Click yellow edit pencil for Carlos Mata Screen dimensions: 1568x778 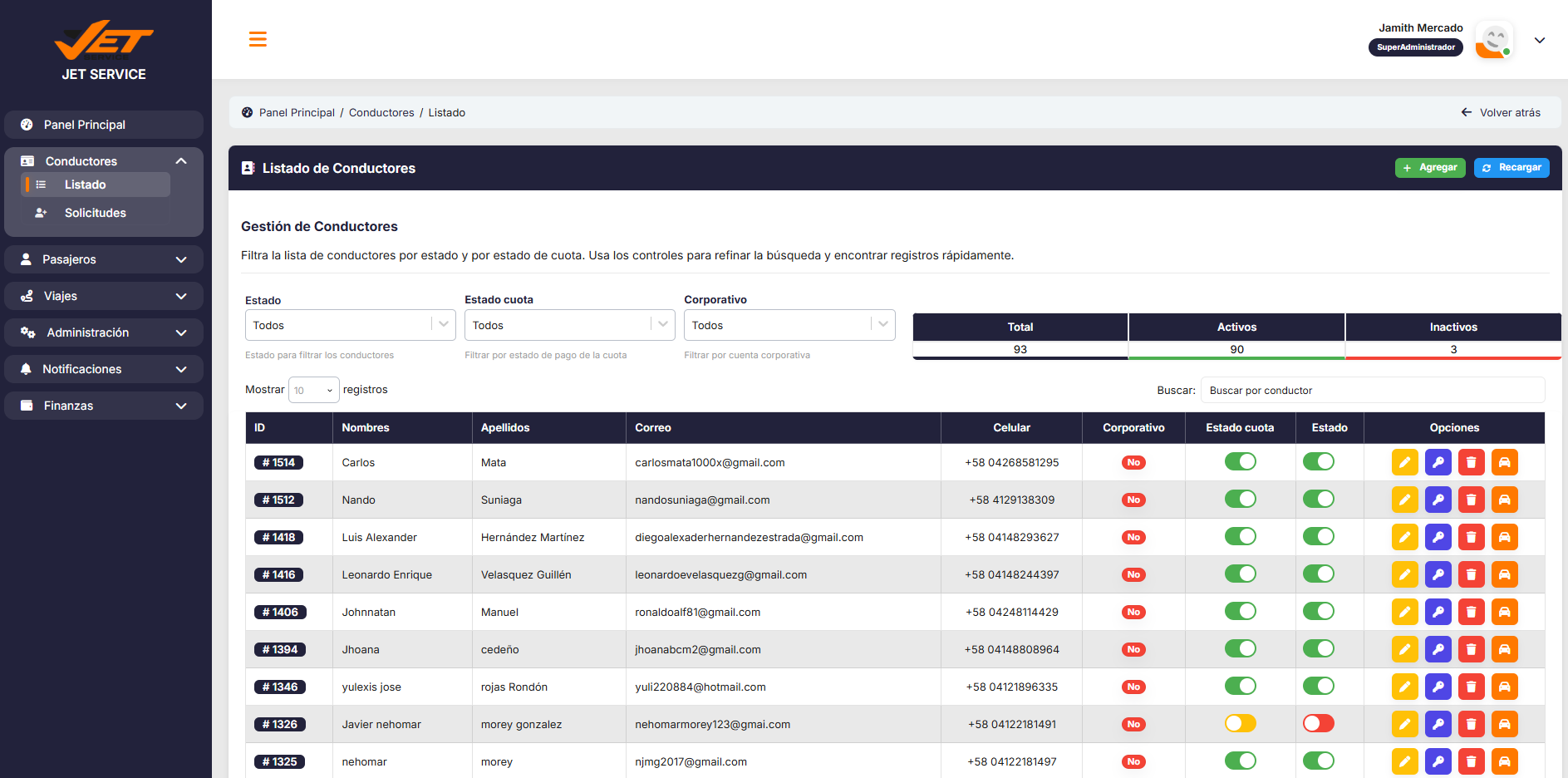1404,462
